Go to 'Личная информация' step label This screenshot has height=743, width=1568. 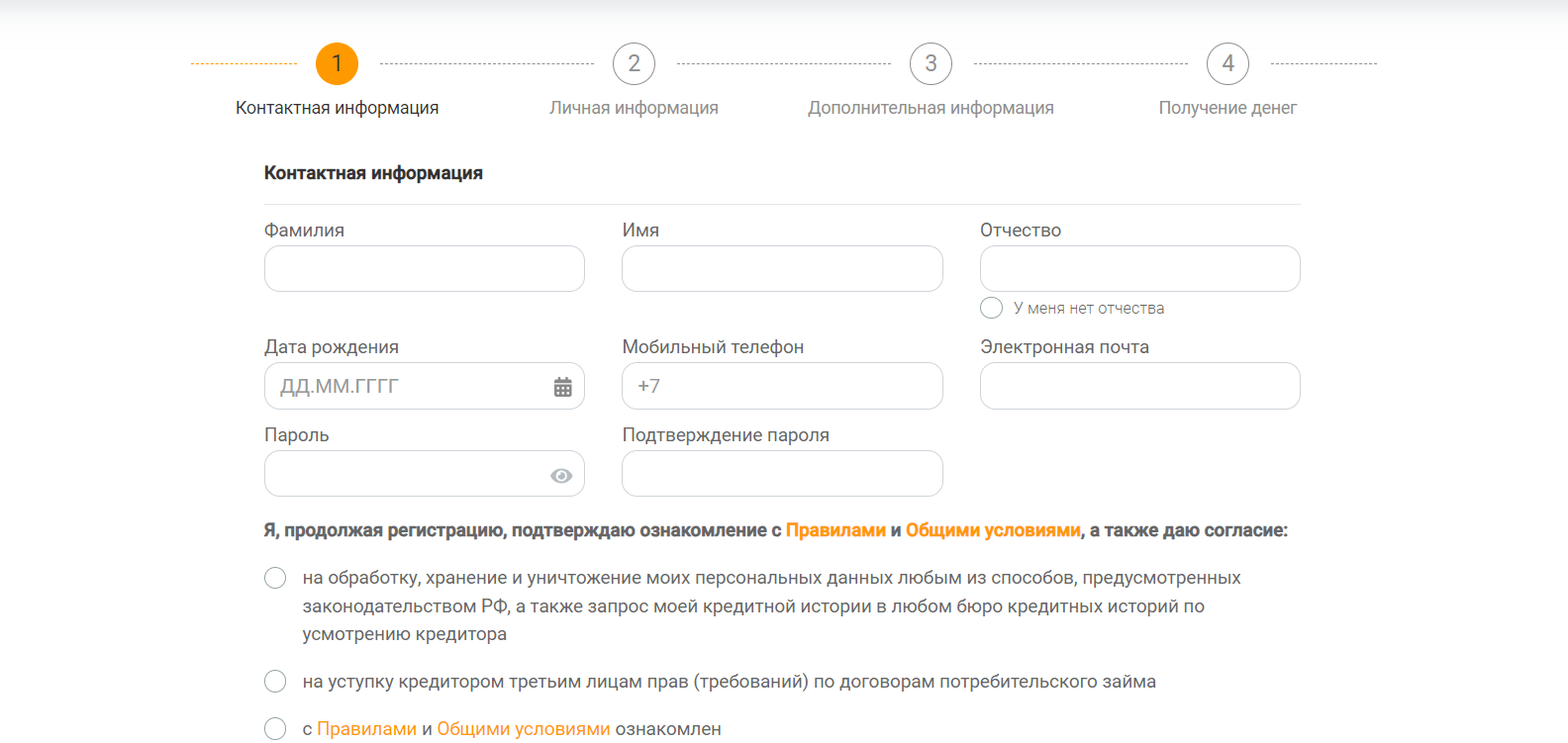coord(634,108)
